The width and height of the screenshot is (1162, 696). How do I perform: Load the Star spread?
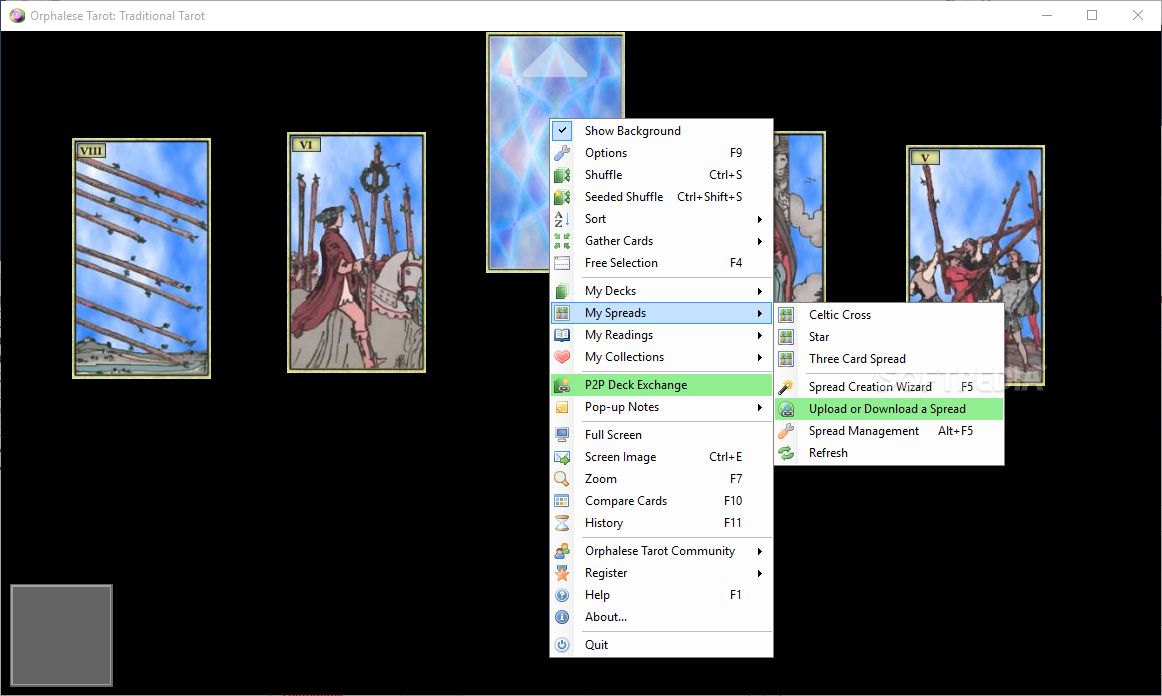click(x=889, y=337)
